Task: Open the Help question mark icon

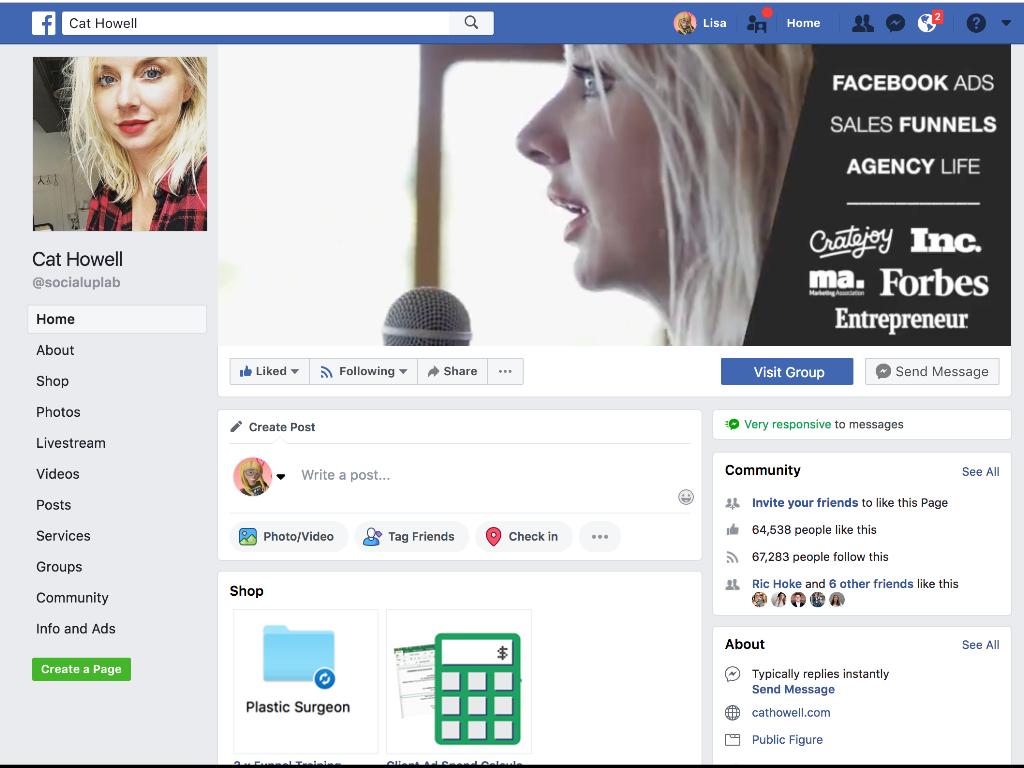Action: click(x=976, y=23)
